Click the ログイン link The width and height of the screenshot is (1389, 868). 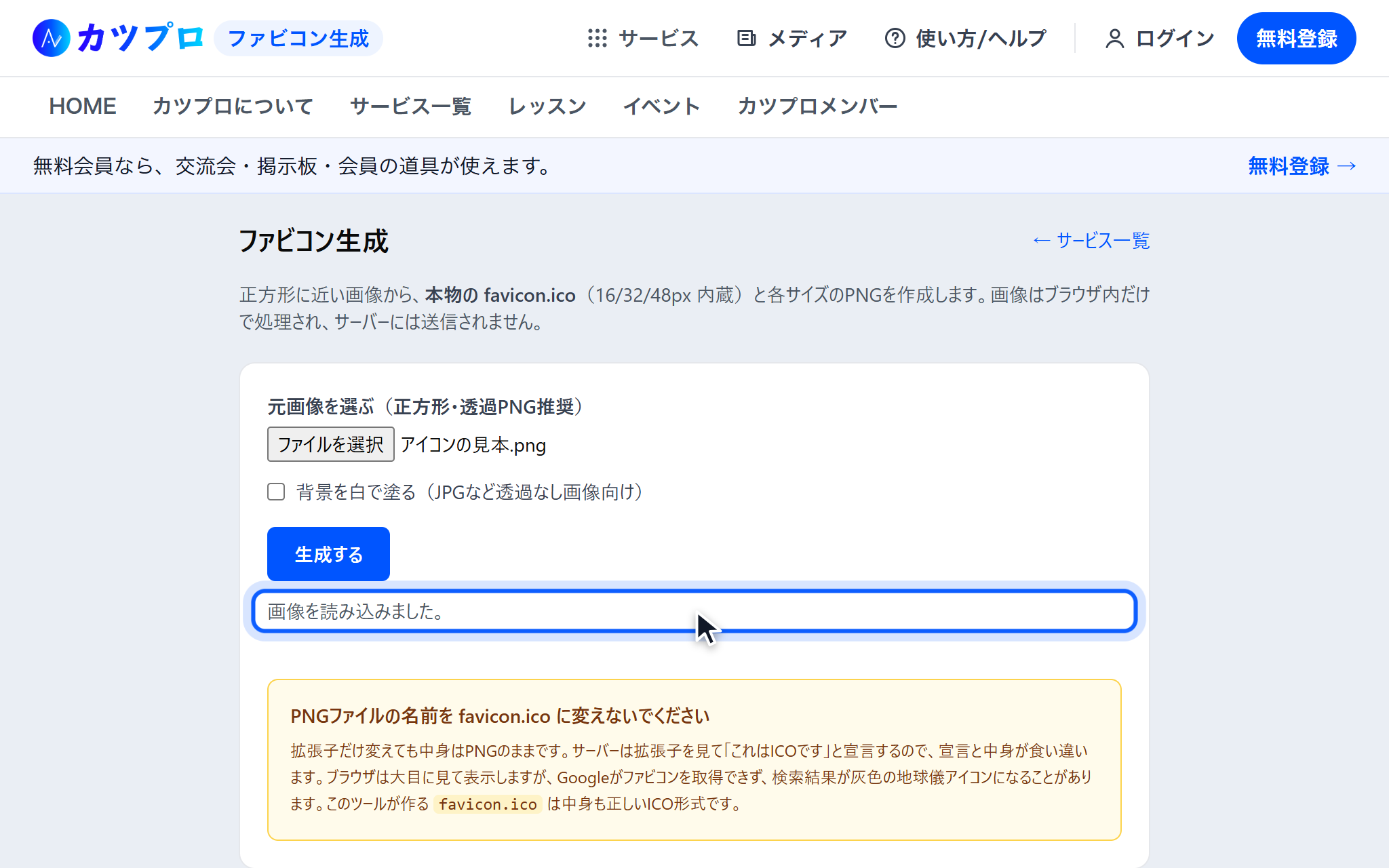pyautogui.click(x=1160, y=38)
